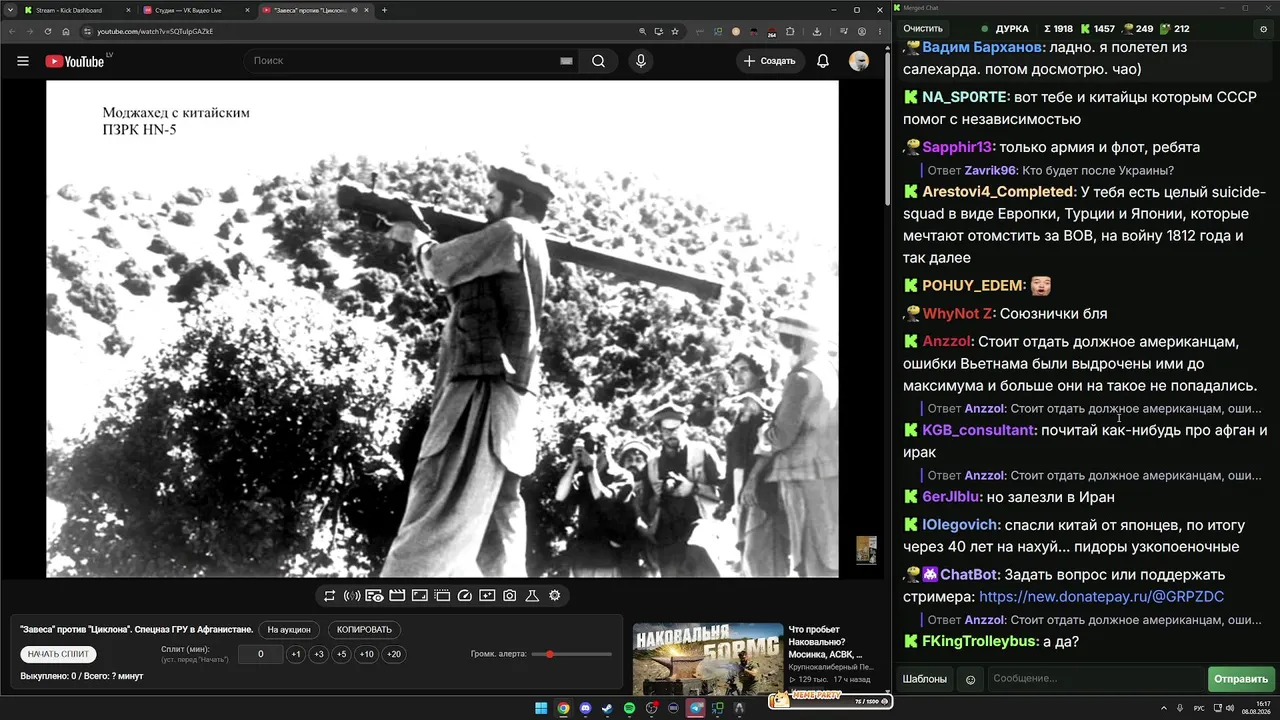The height and width of the screenshot is (720, 1280).
Task: Click the Создать button
Action: click(x=769, y=61)
